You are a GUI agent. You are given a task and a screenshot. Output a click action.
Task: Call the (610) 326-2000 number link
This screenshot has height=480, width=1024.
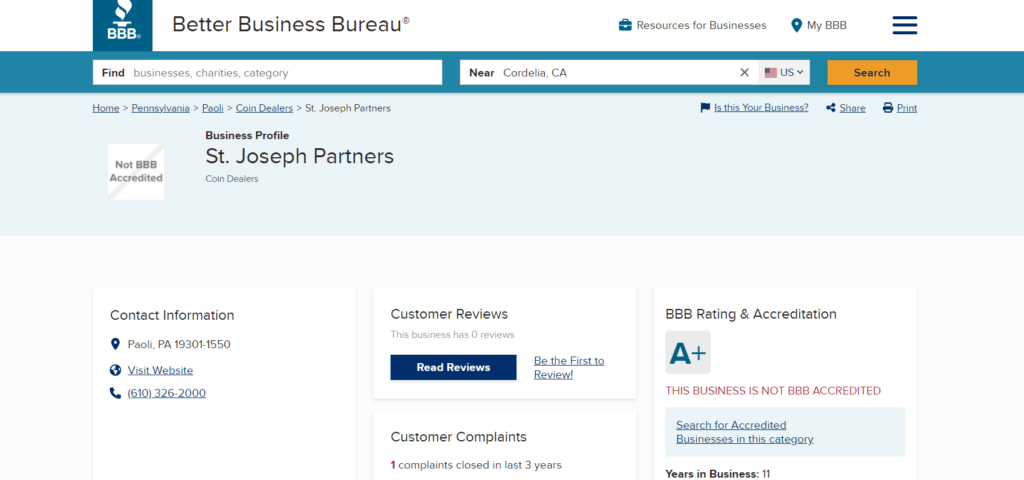pos(167,393)
